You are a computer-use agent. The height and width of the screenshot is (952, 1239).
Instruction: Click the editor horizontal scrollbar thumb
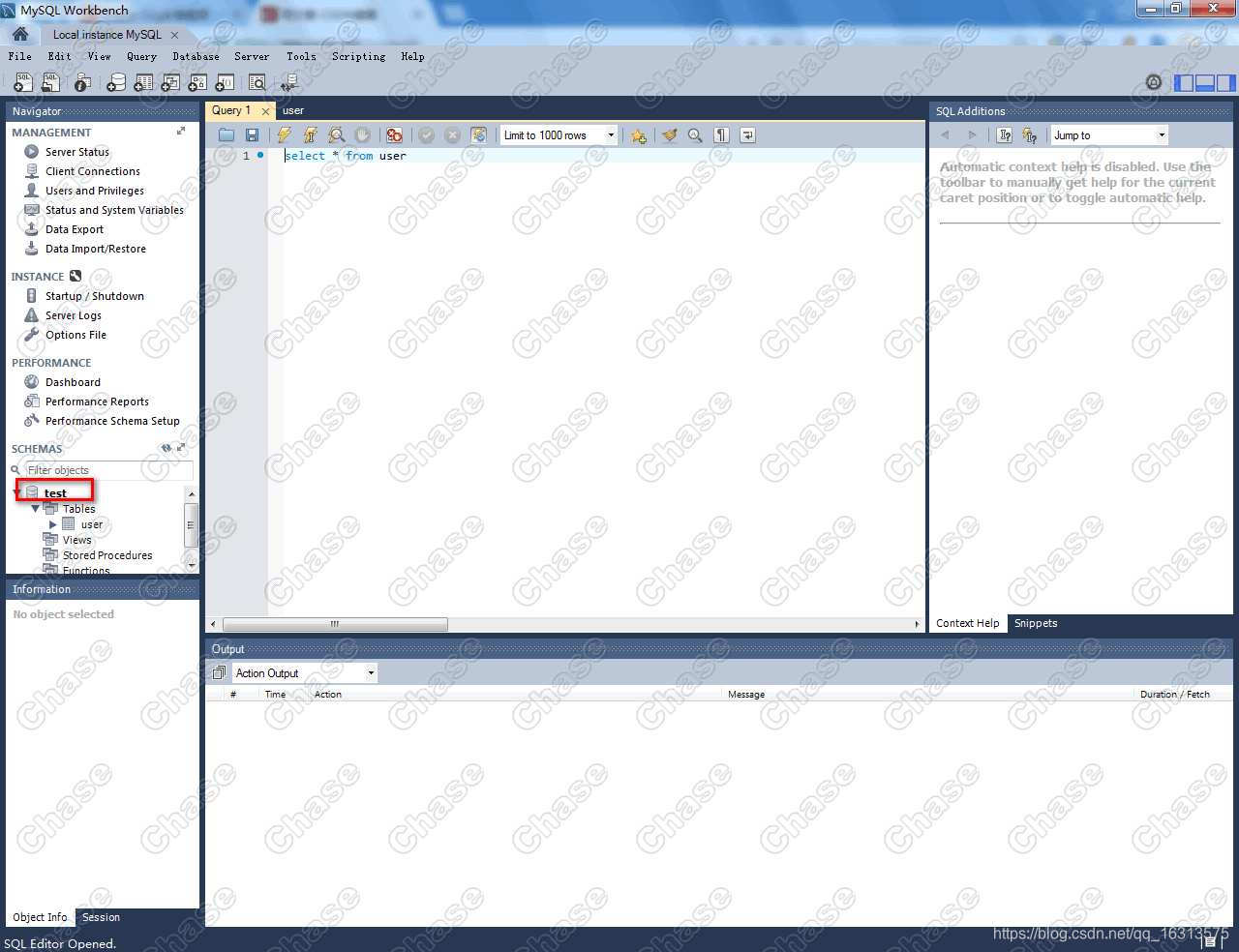(x=335, y=624)
